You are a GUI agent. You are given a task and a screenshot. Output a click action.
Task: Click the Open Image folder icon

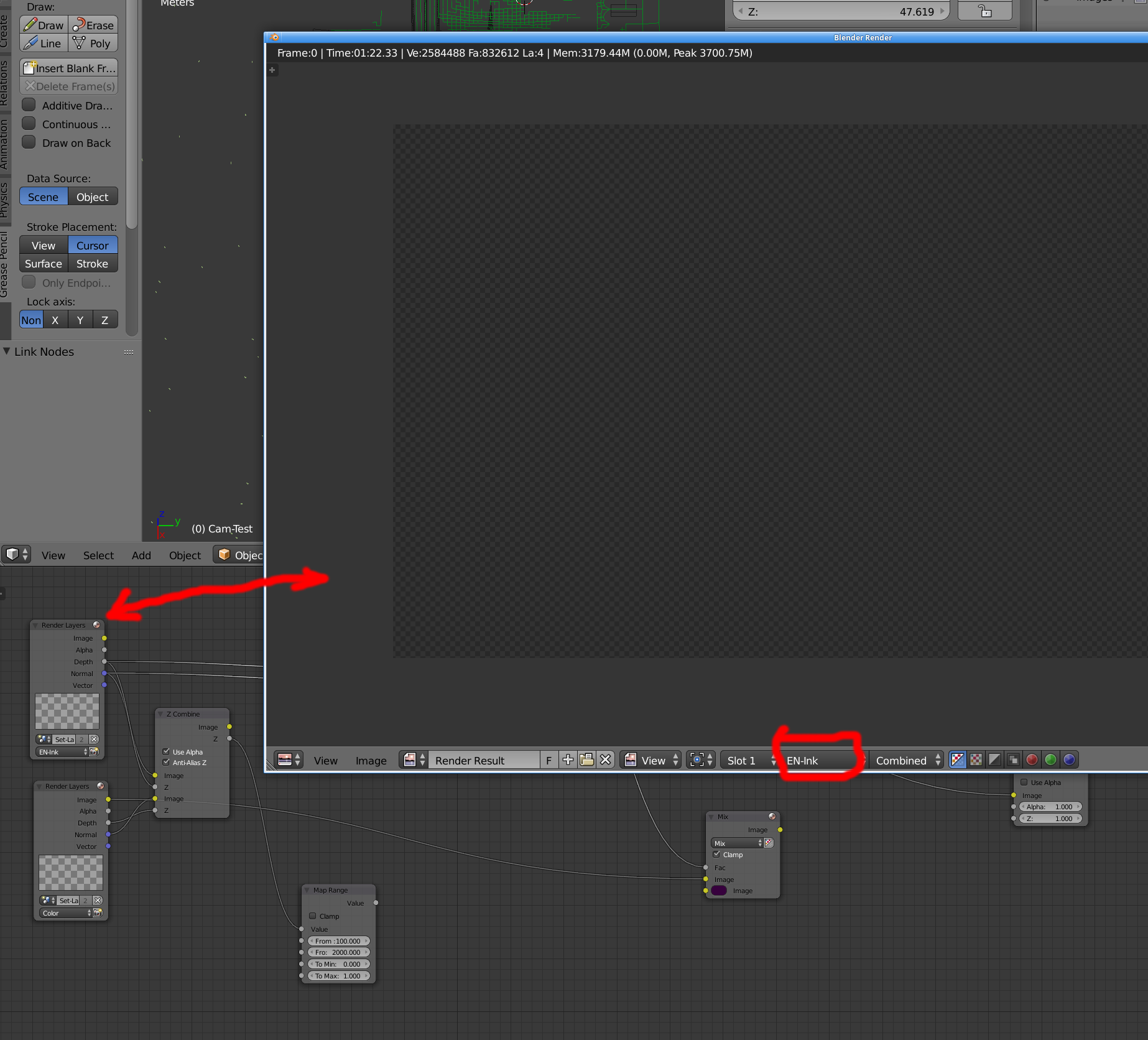point(586,759)
